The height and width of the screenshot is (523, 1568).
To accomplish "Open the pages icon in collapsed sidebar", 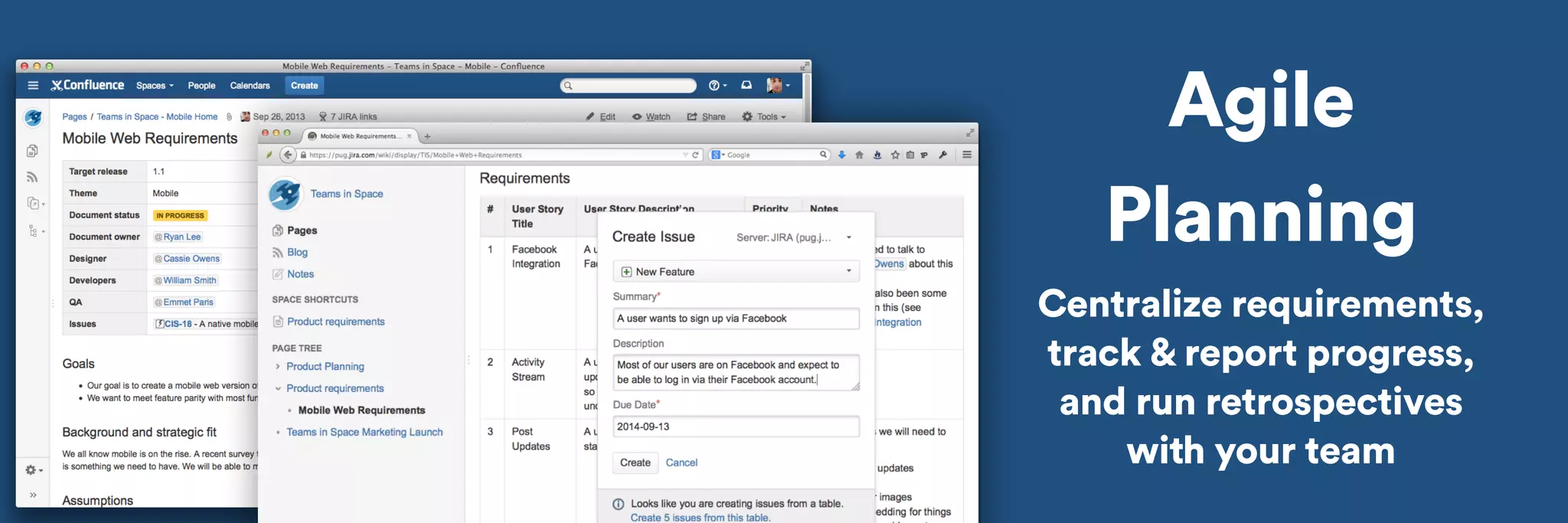I will (32, 151).
